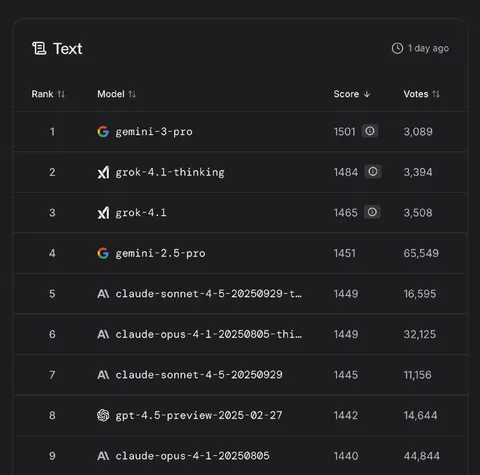
Task: Click the OpenAI logo beside gpt-4.5-preview
Action: (103, 415)
